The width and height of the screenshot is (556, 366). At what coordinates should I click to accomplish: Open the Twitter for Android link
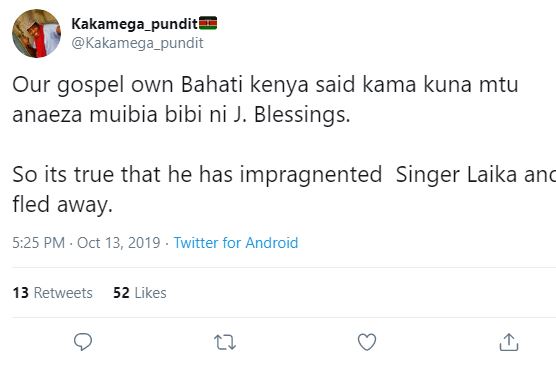[x=236, y=243]
